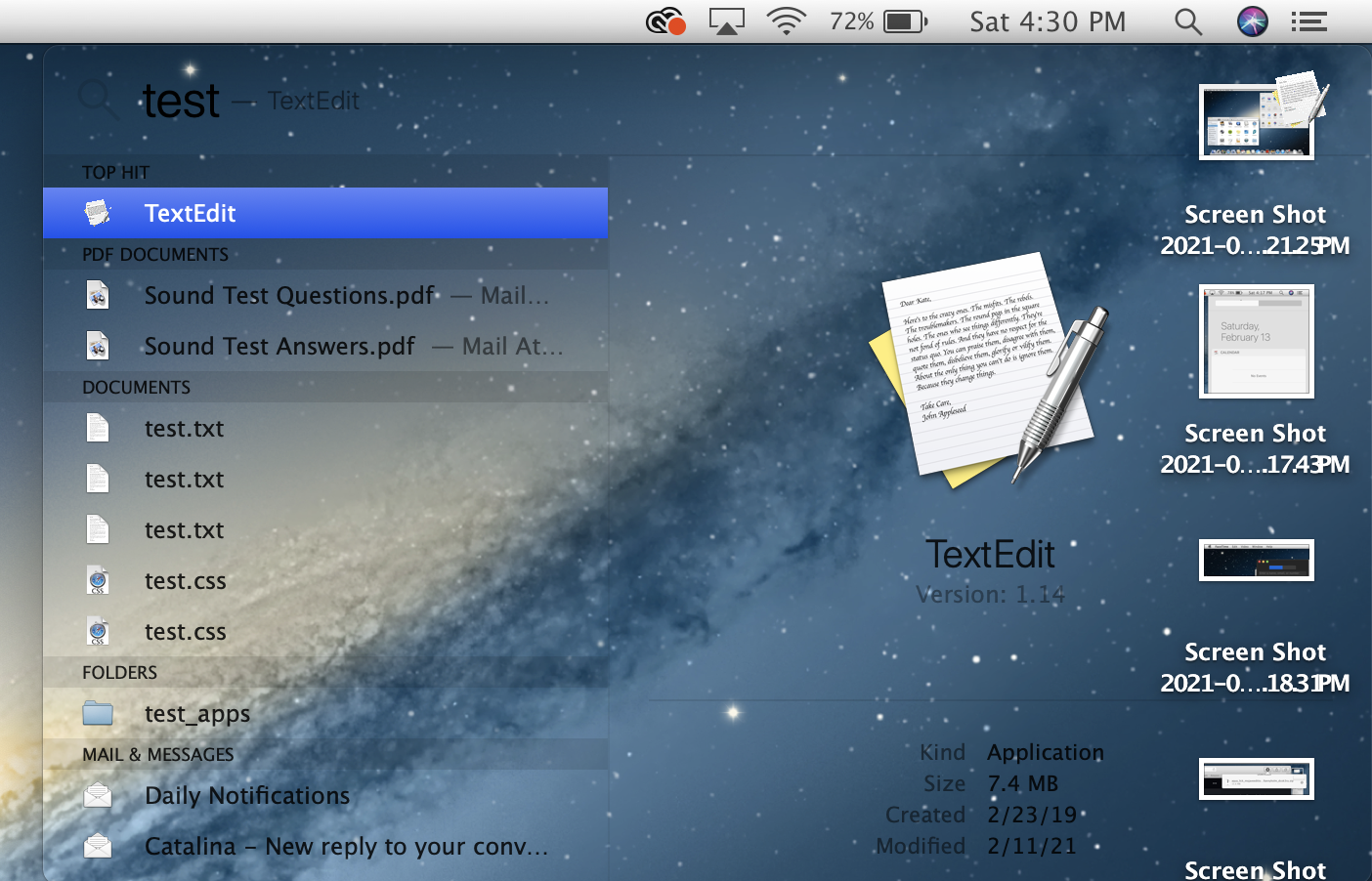Select the desktop screenshot thumbnail ending 18.31 PM
Viewport: 1372px width, 881px height.
pyautogui.click(x=1257, y=560)
